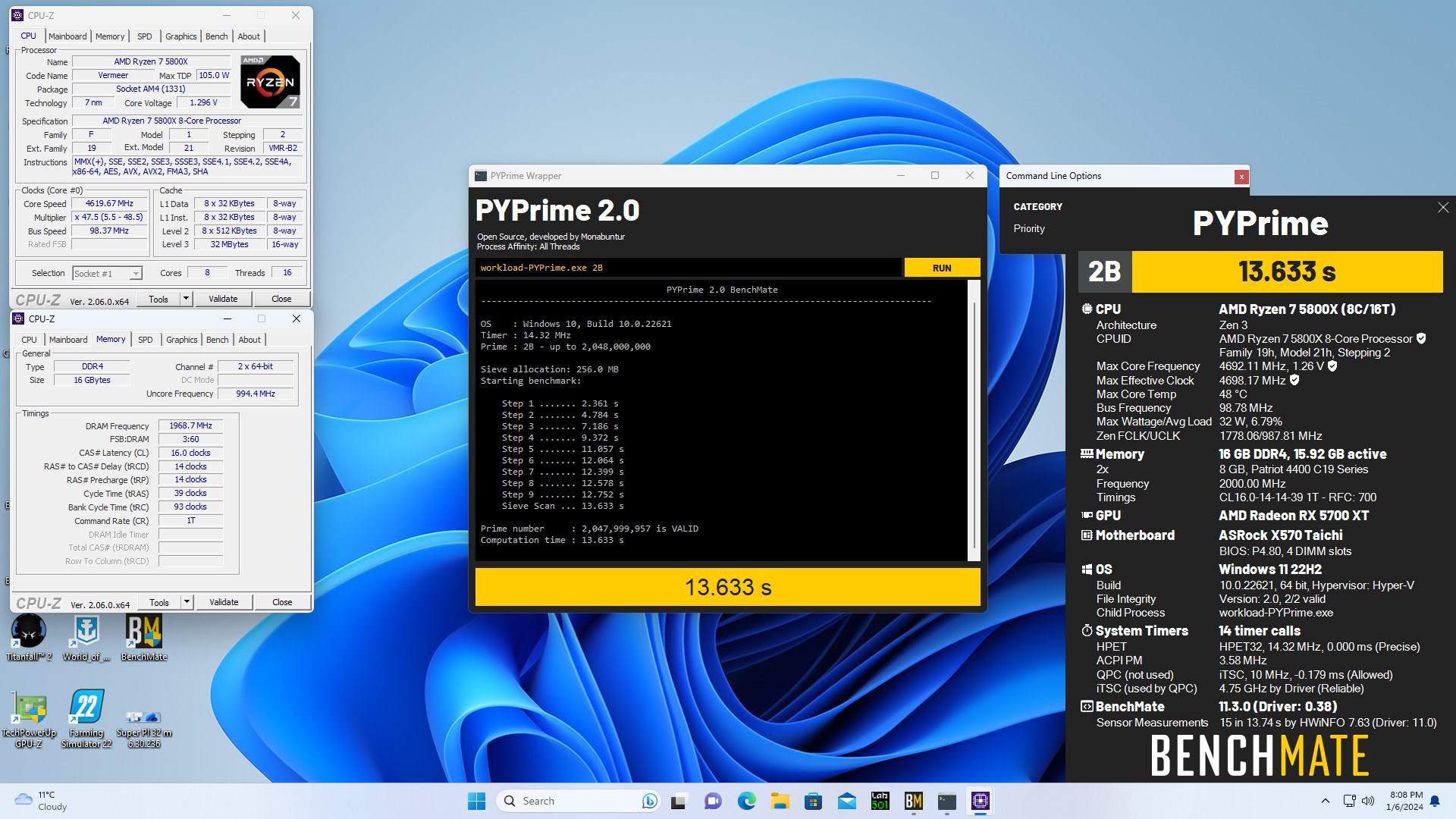Click the Ryzen 7 logo in CPU-Z
1456x819 pixels.
coord(270,81)
